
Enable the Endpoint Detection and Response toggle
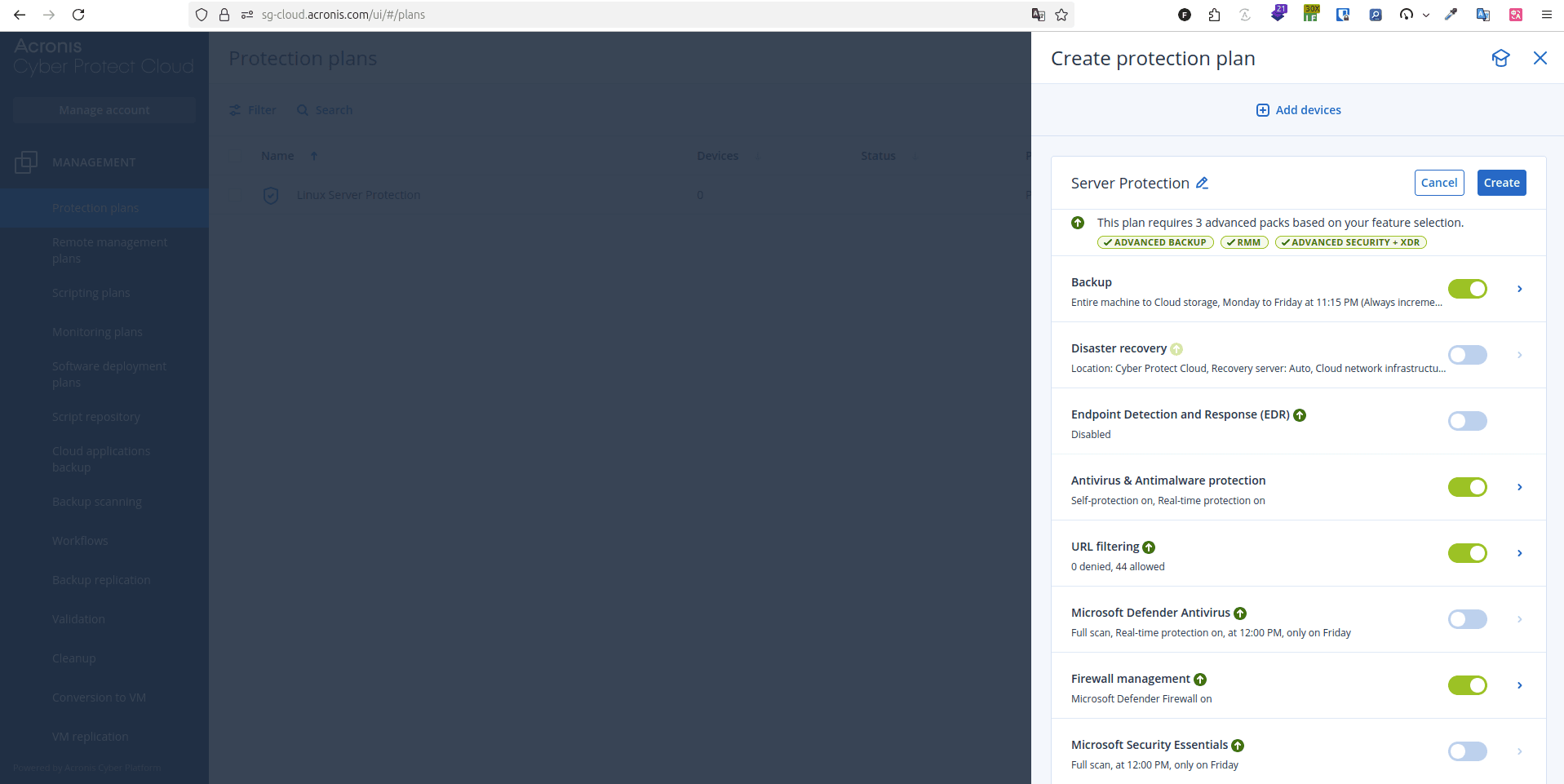coord(1466,421)
